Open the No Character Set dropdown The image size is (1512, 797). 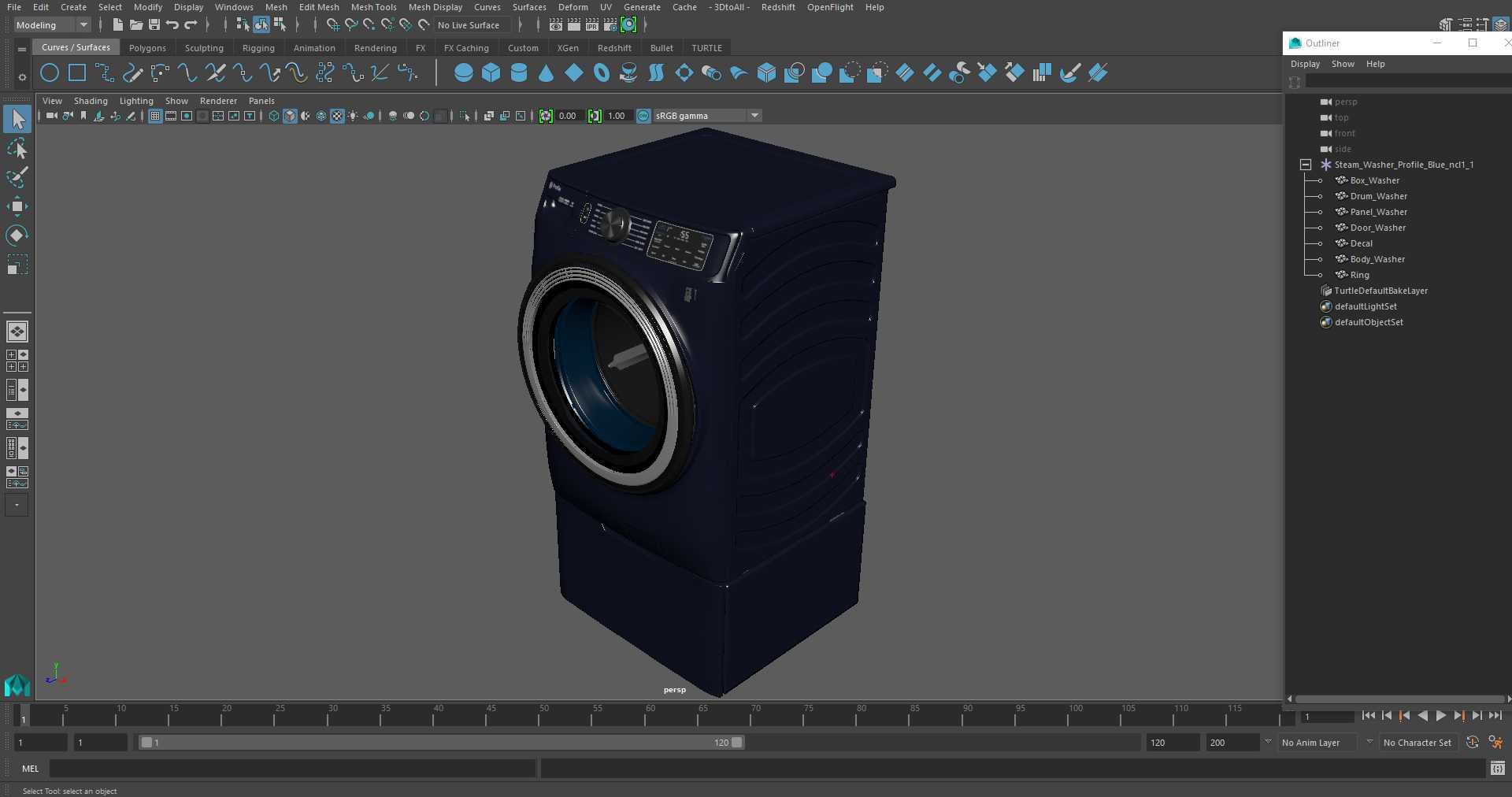[x=1369, y=742]
